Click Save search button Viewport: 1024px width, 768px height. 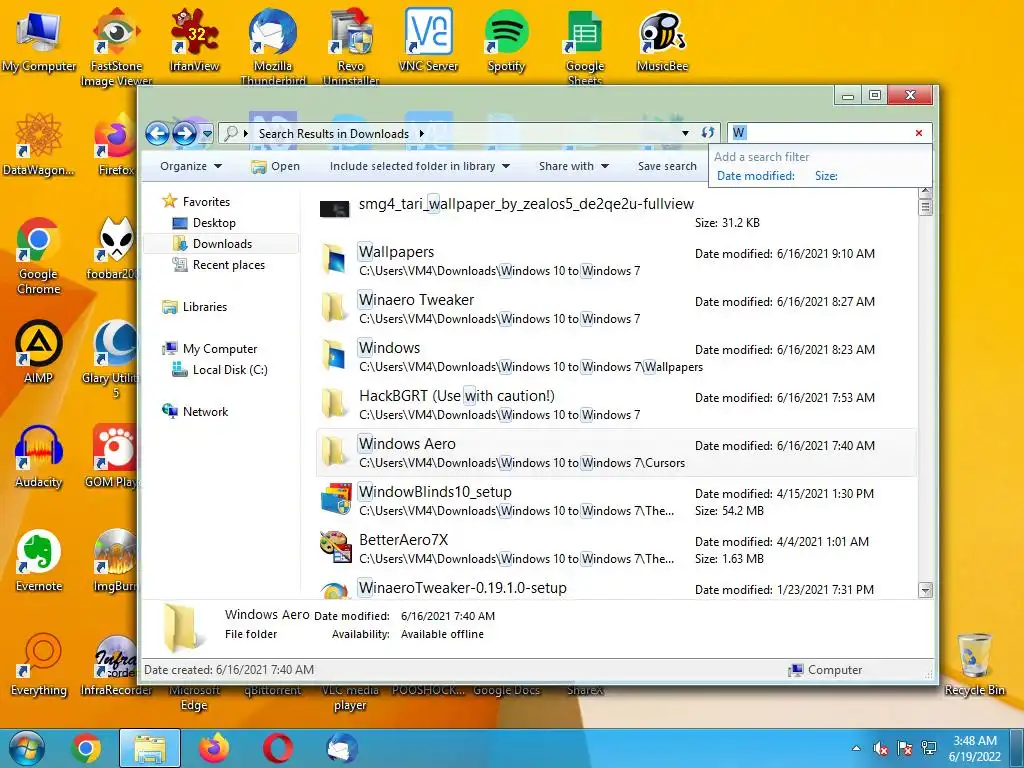667,166
